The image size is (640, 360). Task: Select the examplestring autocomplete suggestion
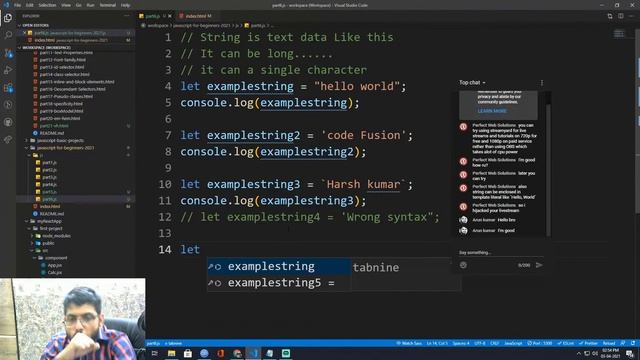(x=279, y=267)
